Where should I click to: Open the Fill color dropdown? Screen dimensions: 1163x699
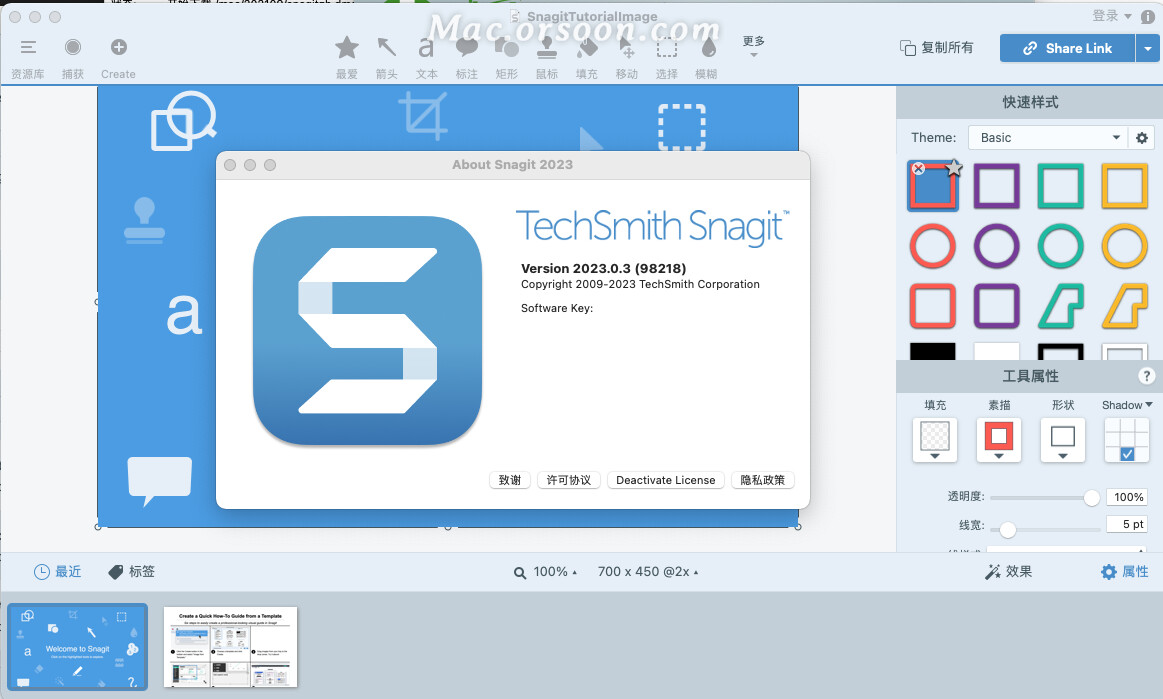coord(935,440)
